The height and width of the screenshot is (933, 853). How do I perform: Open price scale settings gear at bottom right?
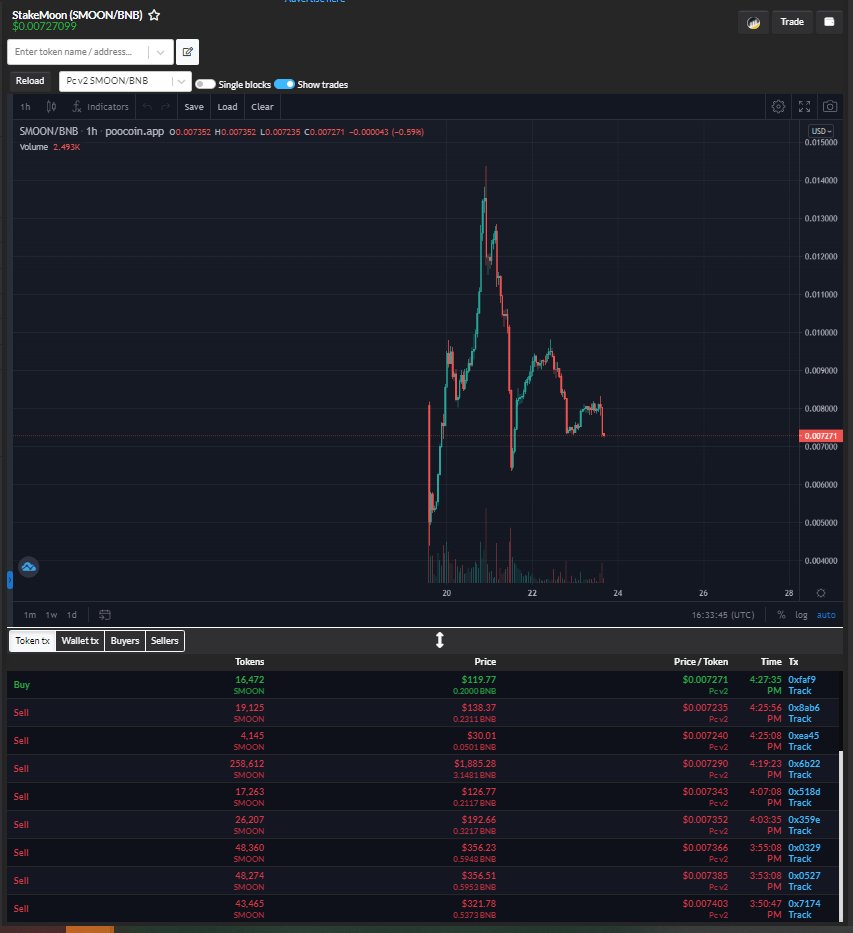[821, 593]
